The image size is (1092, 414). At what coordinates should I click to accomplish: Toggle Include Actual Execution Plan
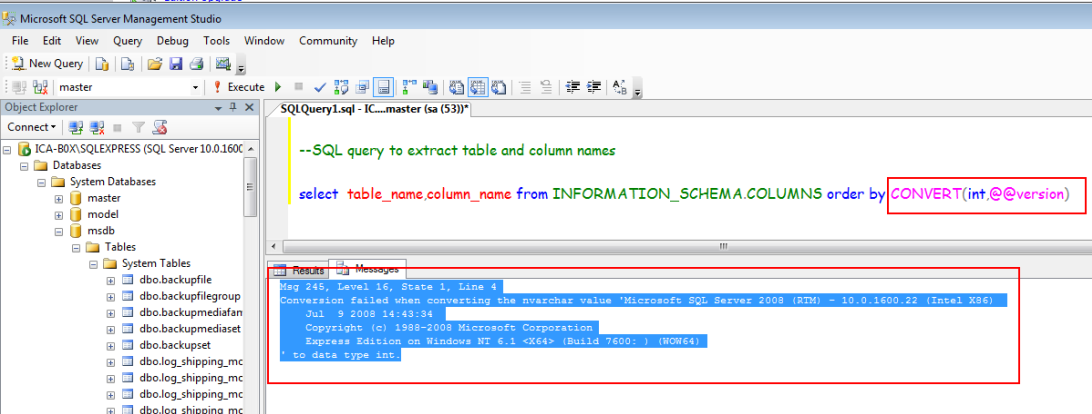coord(410,87)
